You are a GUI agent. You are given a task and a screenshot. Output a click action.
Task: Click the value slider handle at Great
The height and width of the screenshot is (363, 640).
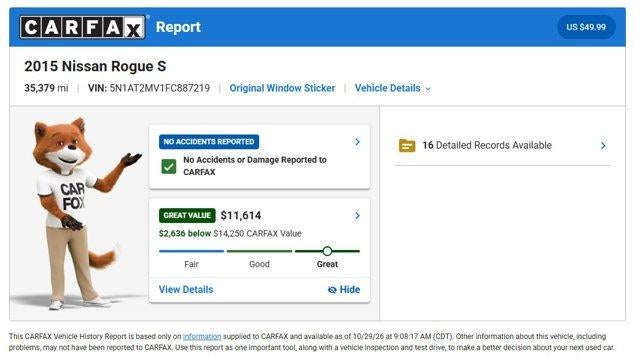(x=327, y=251)
